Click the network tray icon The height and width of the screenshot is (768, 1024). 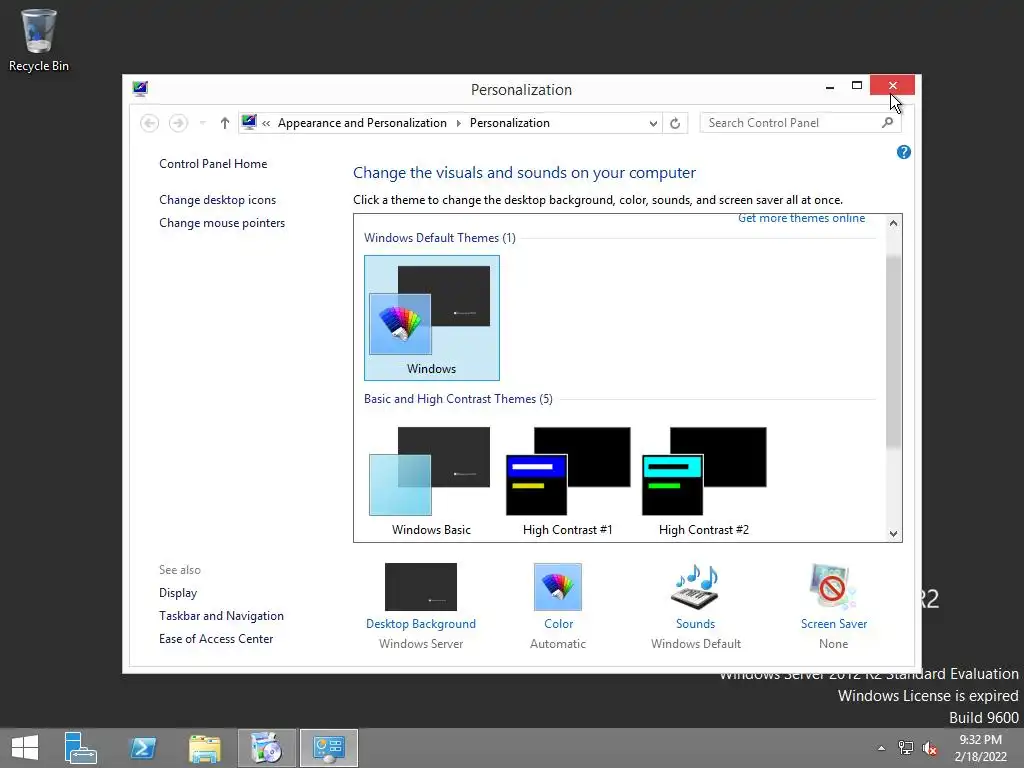click(906, 748)
